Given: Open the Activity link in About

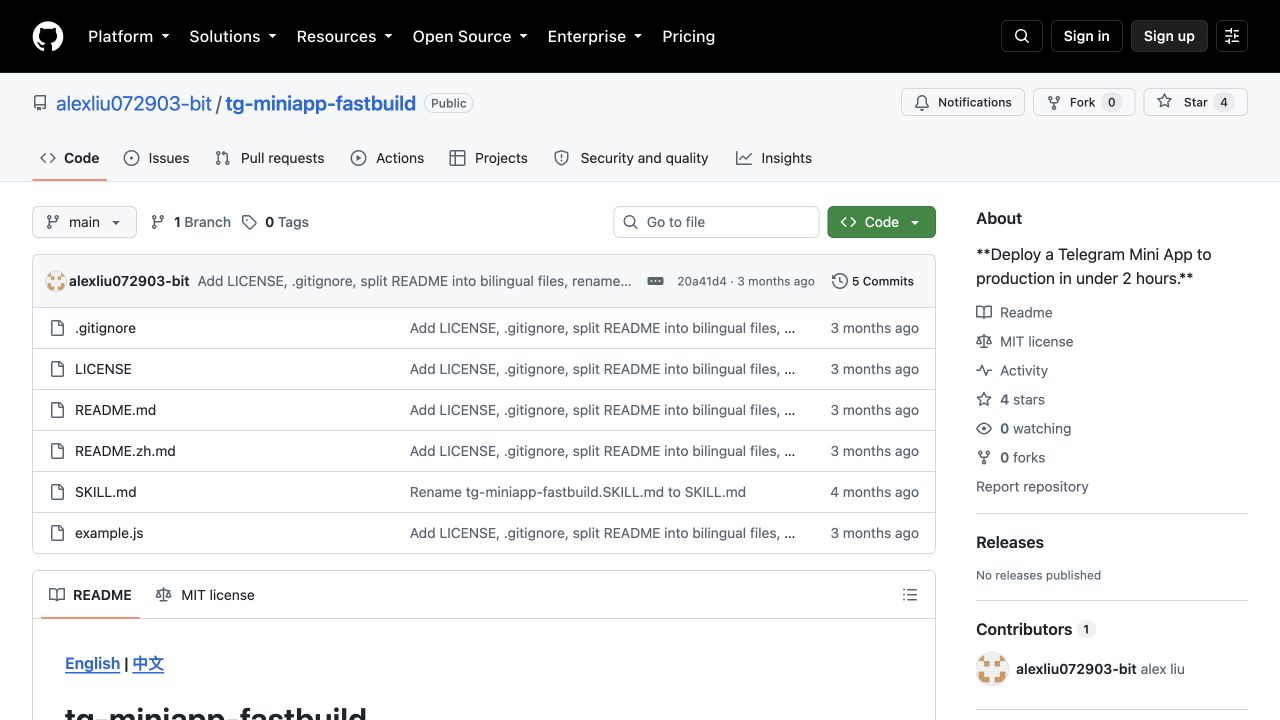Looking at the screenshot, I should 1012,370.
